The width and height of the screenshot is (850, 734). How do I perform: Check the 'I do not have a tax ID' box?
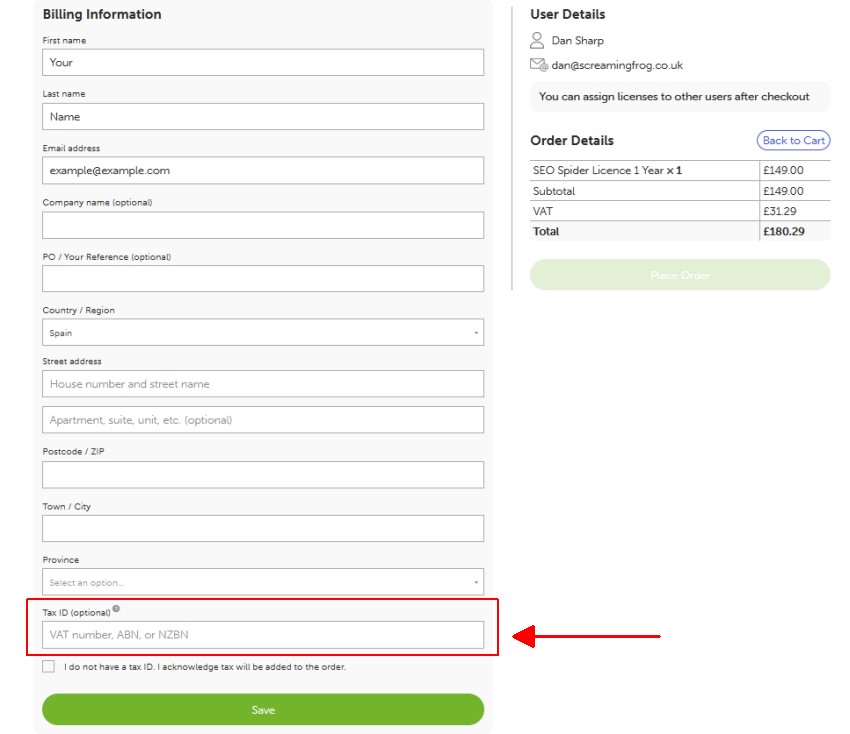pyautogui.click(x=48, y=665)
